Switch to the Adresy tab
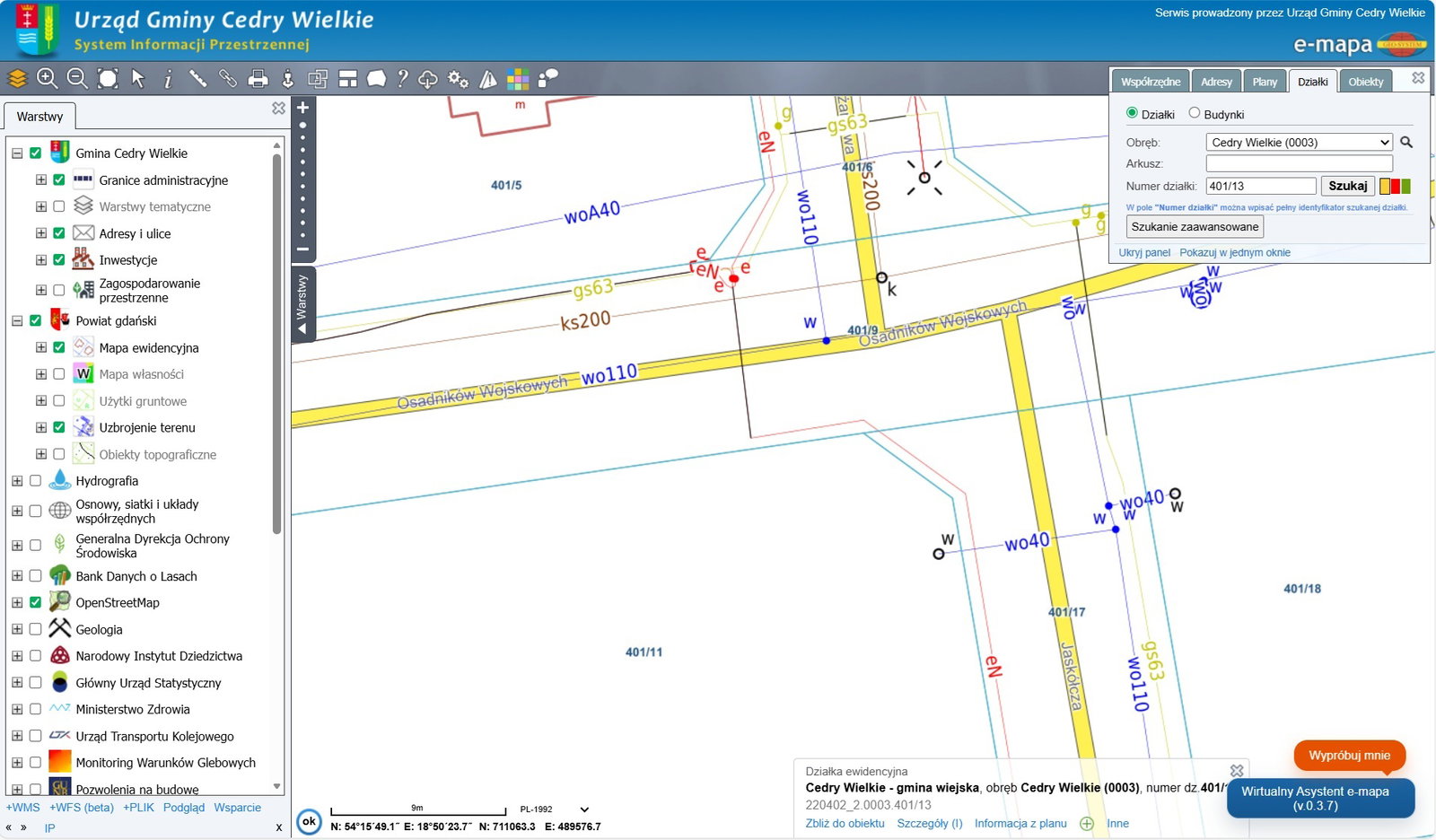Viewport: 1436px width, 840px height. click(1216, 82)
